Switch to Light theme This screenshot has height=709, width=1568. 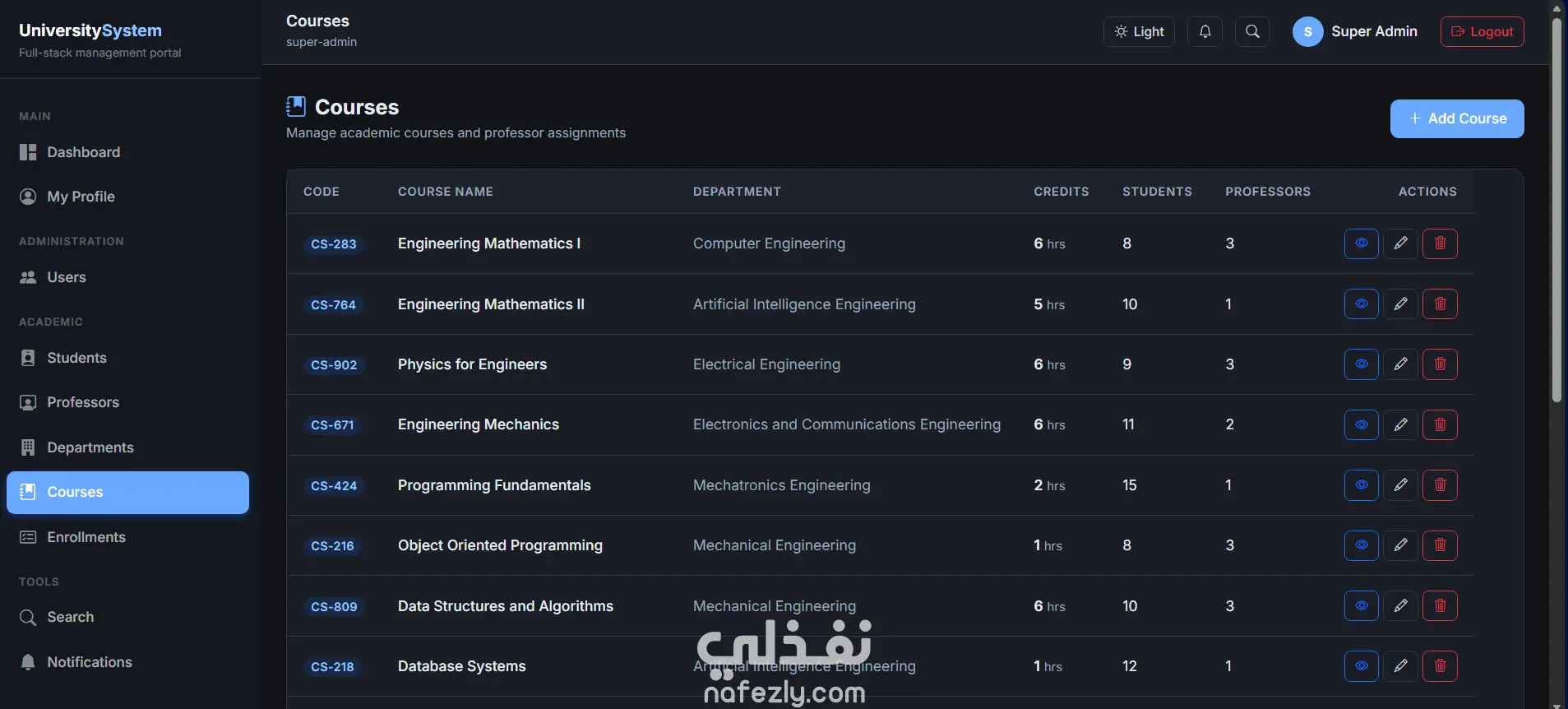coord(1139,31)
